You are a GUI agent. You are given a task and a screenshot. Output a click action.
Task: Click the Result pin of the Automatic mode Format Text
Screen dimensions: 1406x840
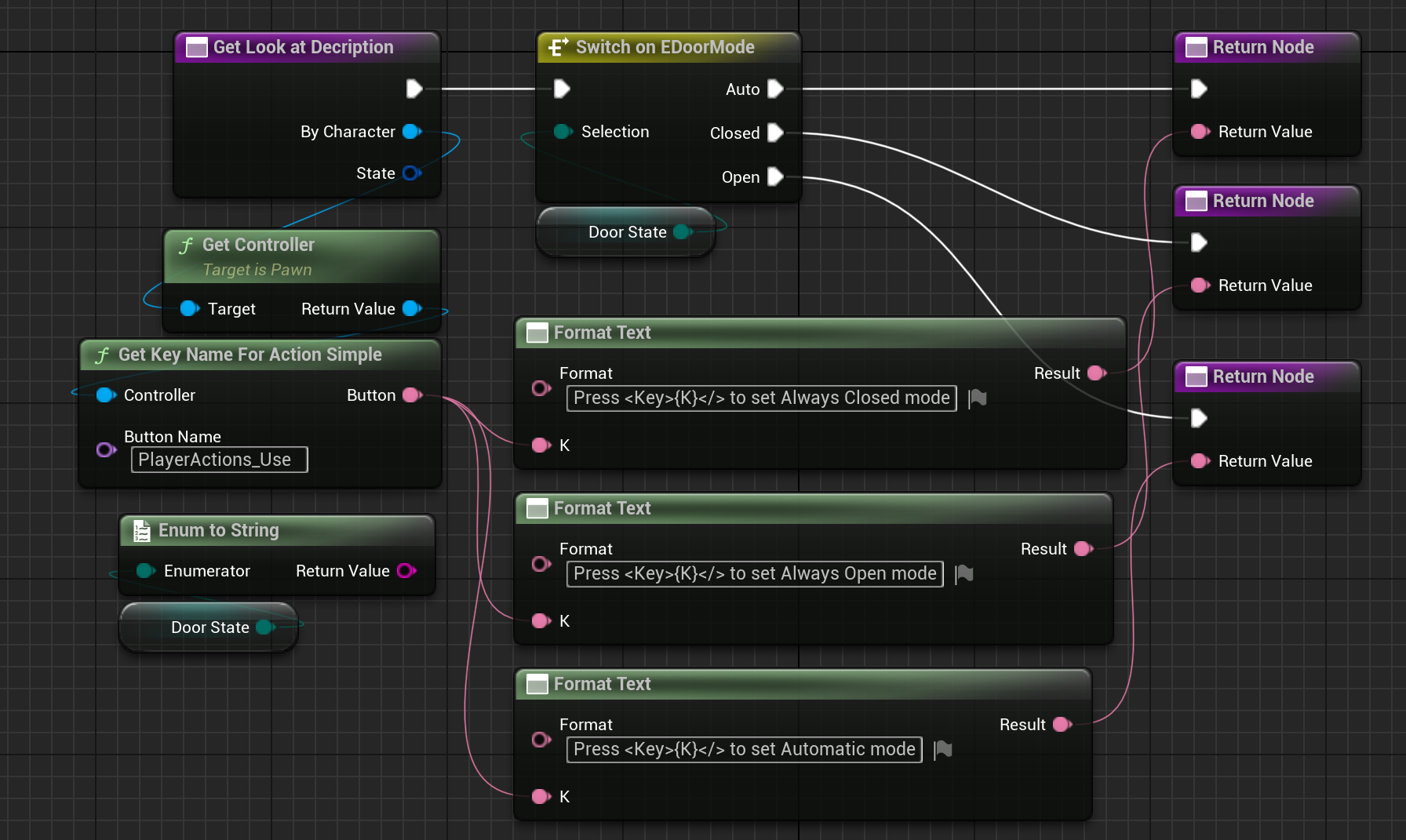click(x=1062, y=725)
